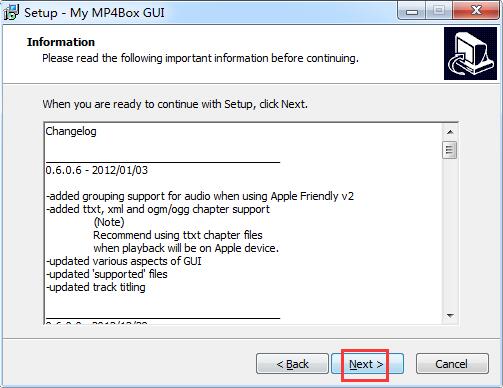Click the installer computer graphic in the header

[470, 54]
